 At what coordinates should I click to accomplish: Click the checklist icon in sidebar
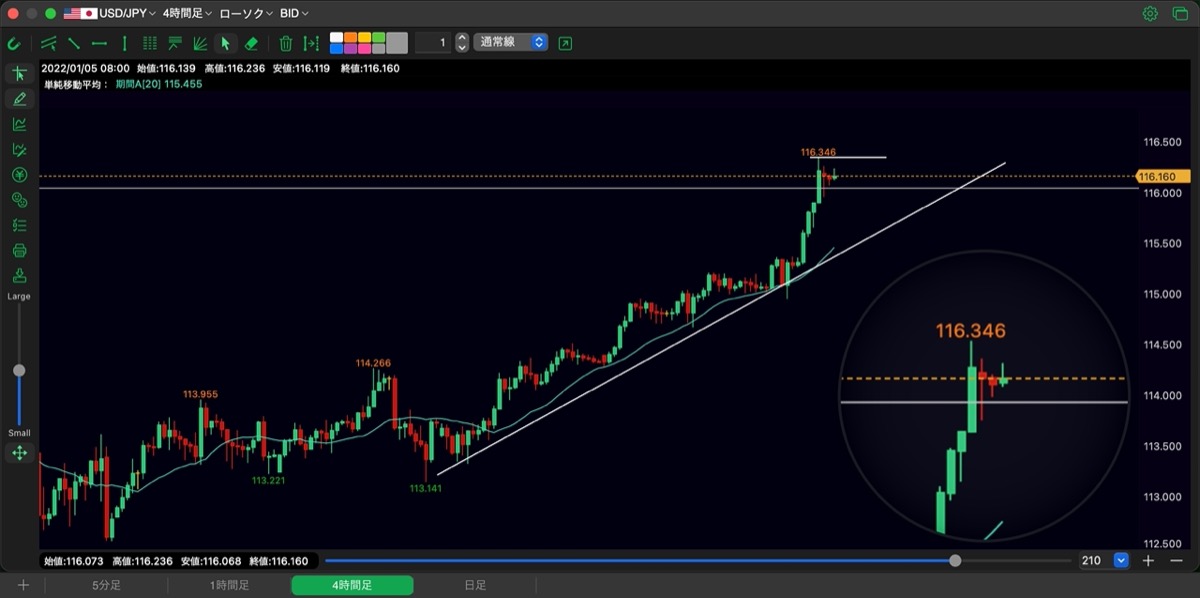tap(19, 225)
